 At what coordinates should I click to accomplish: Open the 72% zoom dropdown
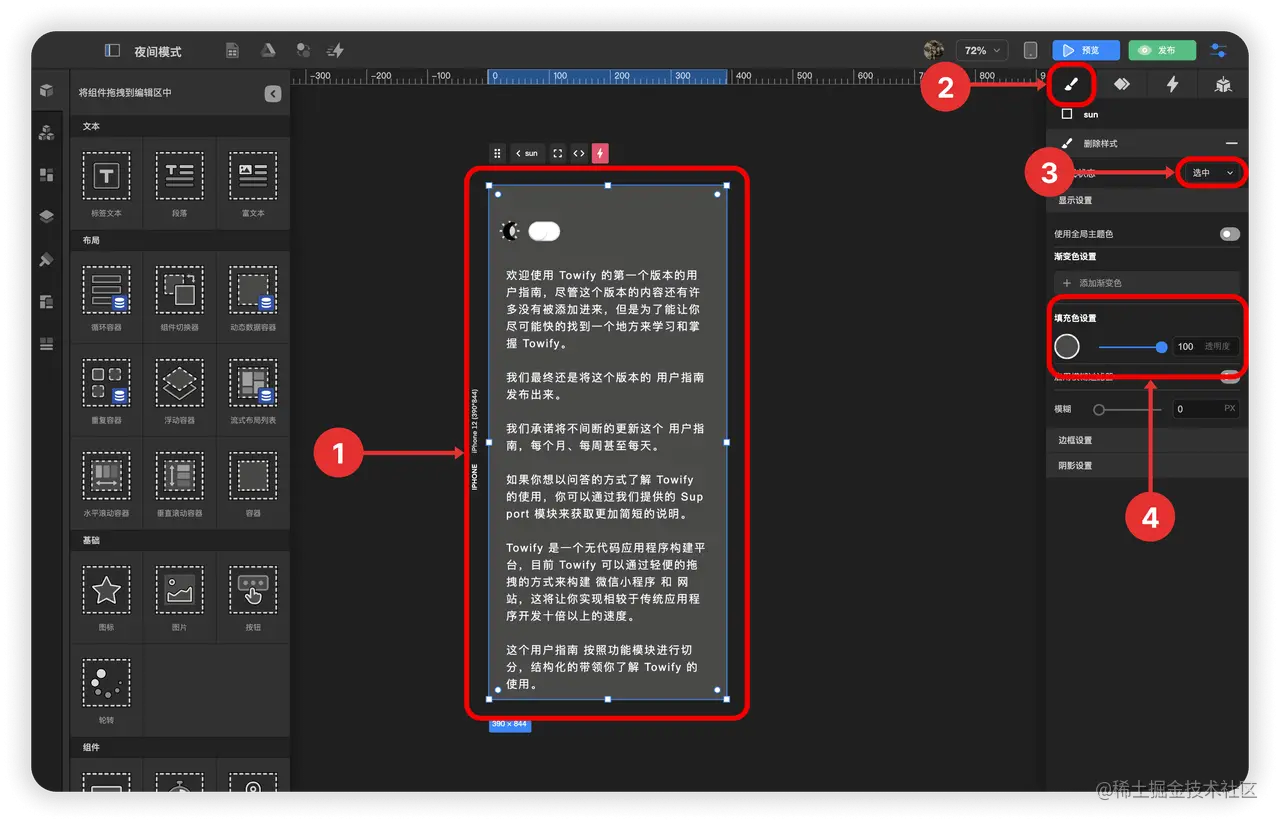coord(981,50)
